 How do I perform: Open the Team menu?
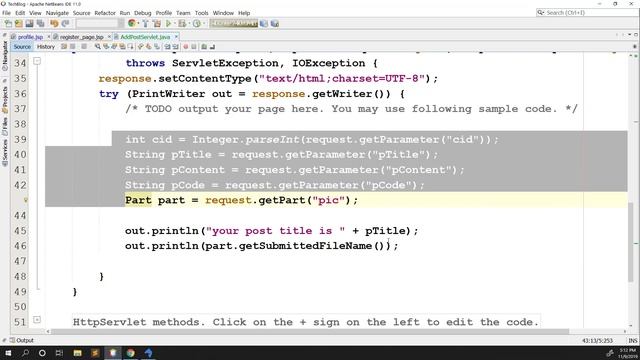(183, 13)
